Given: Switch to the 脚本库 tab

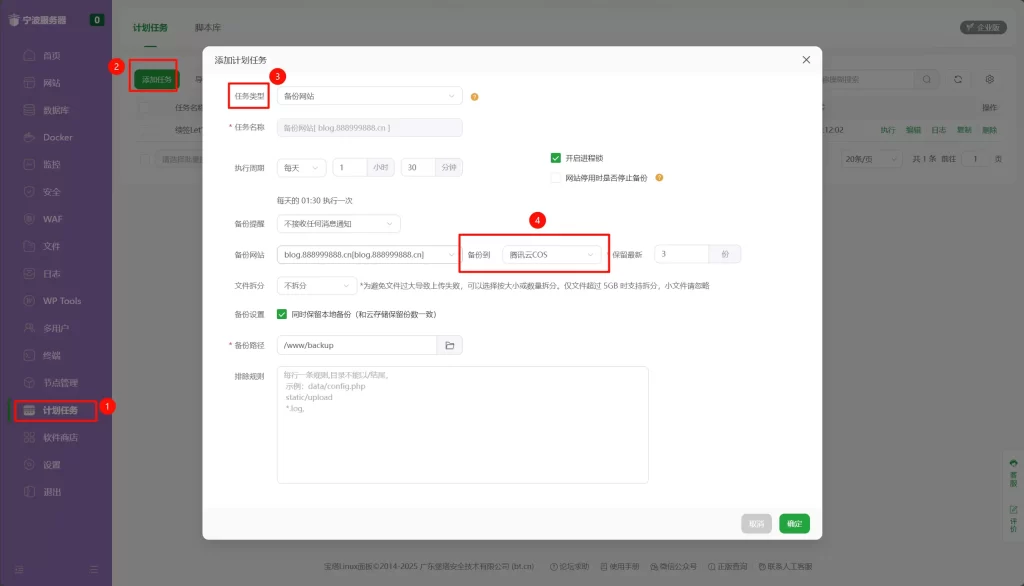Looking at the screenshot, I should point(208,28).
